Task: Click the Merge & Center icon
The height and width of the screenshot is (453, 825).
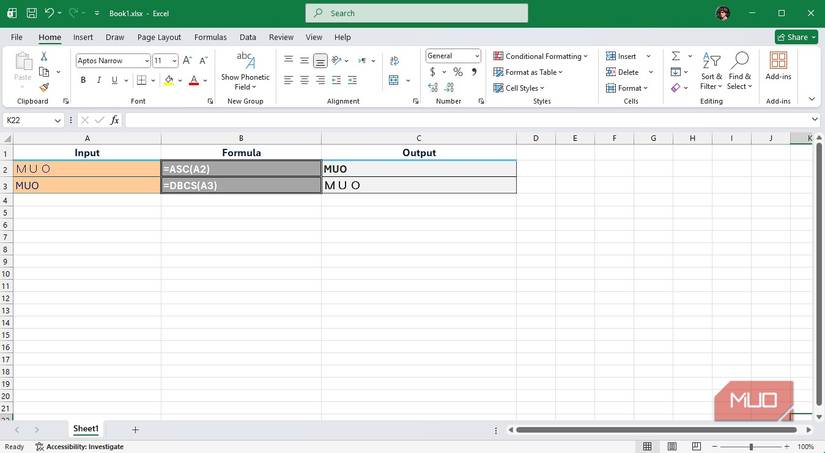Action: tap(394, 80)
